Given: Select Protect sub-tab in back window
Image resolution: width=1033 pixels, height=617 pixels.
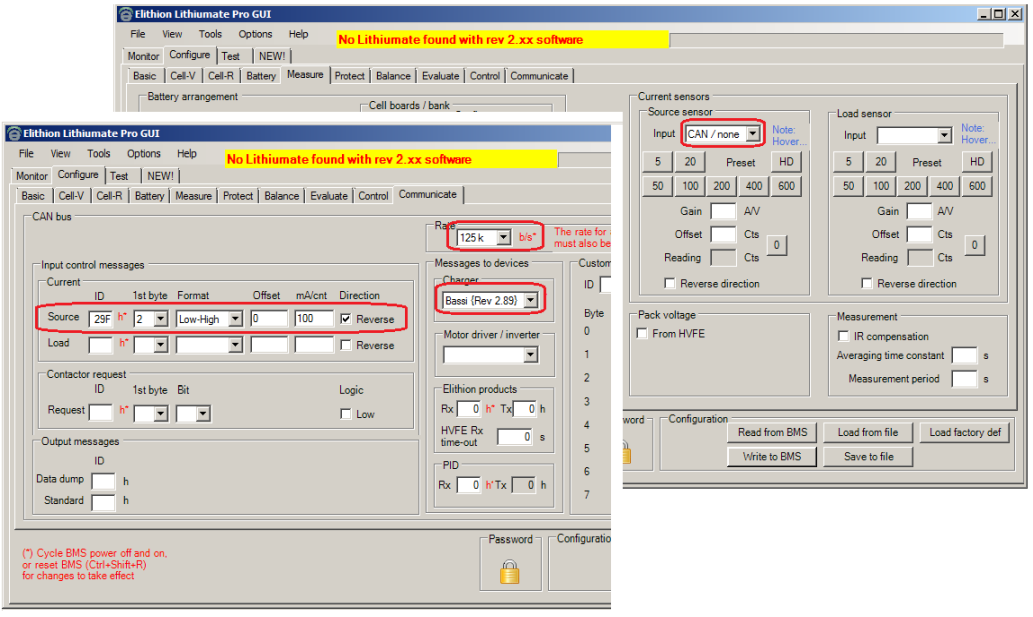Looking at the screenshot, I should [x=350, y=76].
